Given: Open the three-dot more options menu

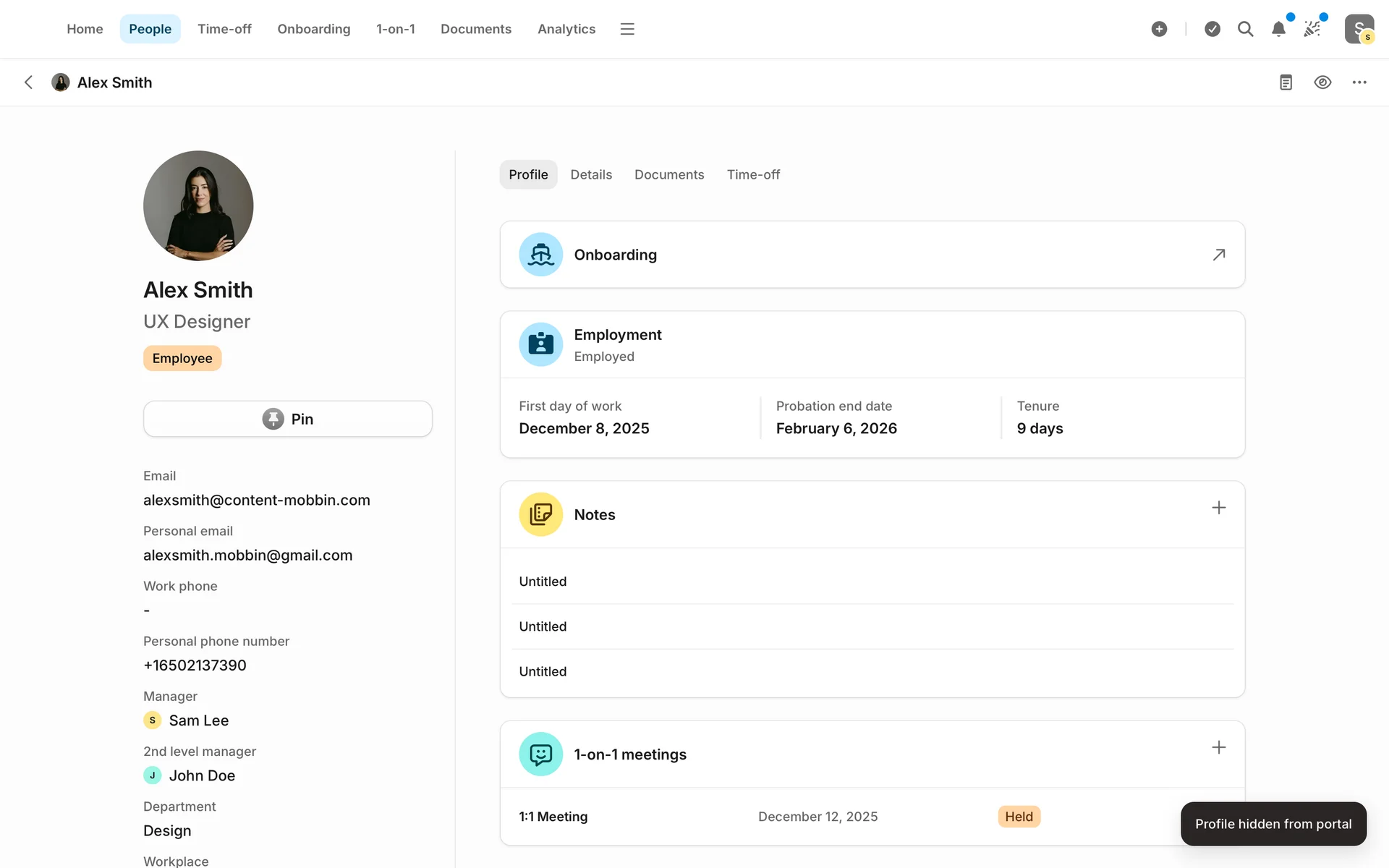Looking at the screenshot, I should click(1359, 82).
